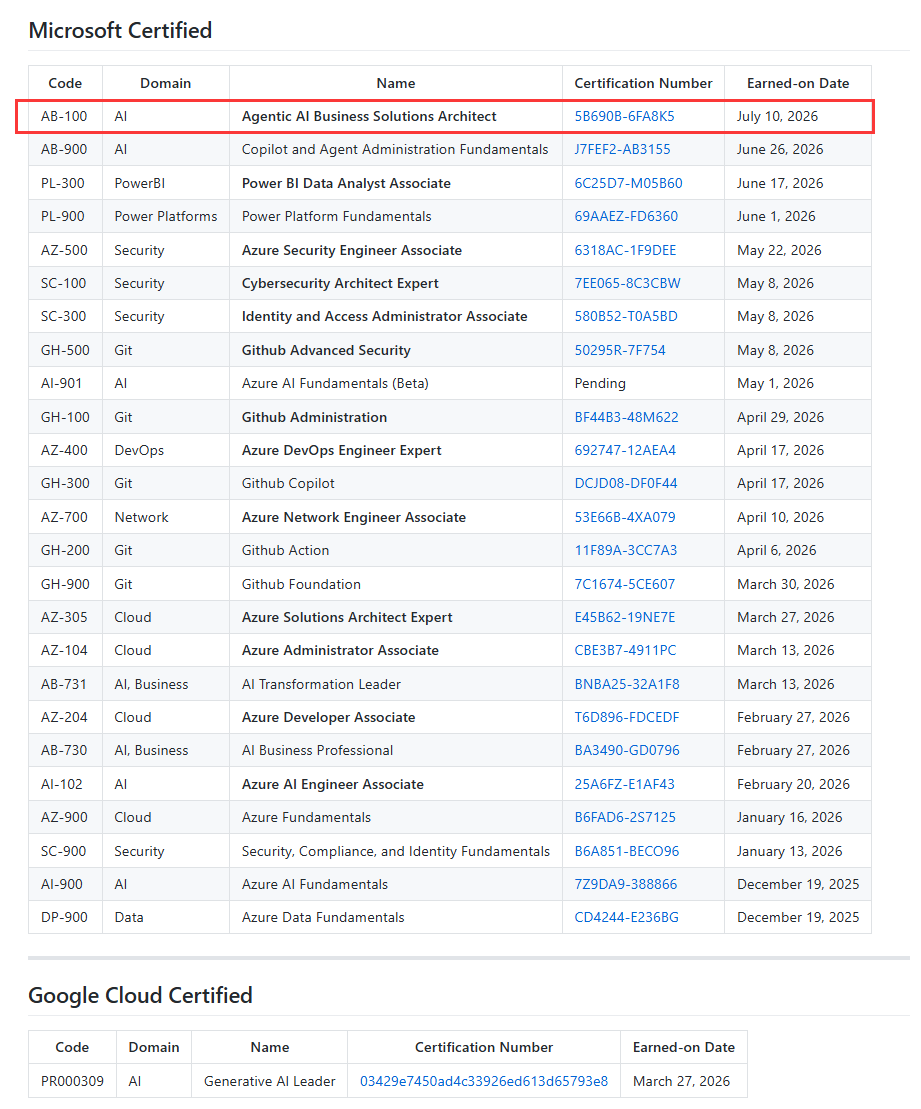The height and width of the screenshot is (1109, 921).
Task: Select Power BI Data Analyst Associate text
Action: tap(346, 183)
